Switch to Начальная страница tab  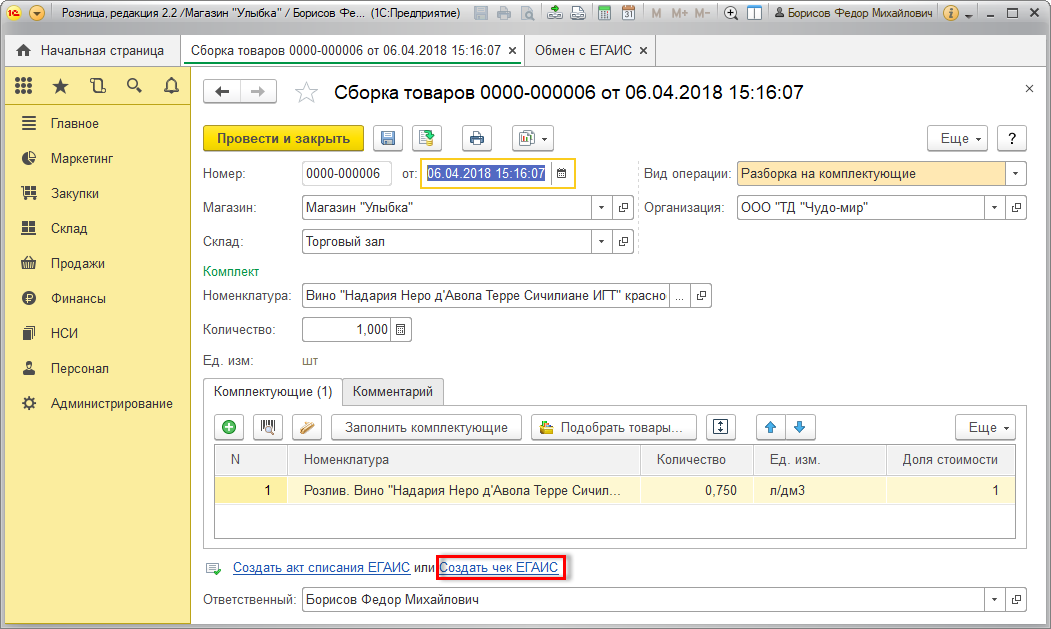click(92, 50)
